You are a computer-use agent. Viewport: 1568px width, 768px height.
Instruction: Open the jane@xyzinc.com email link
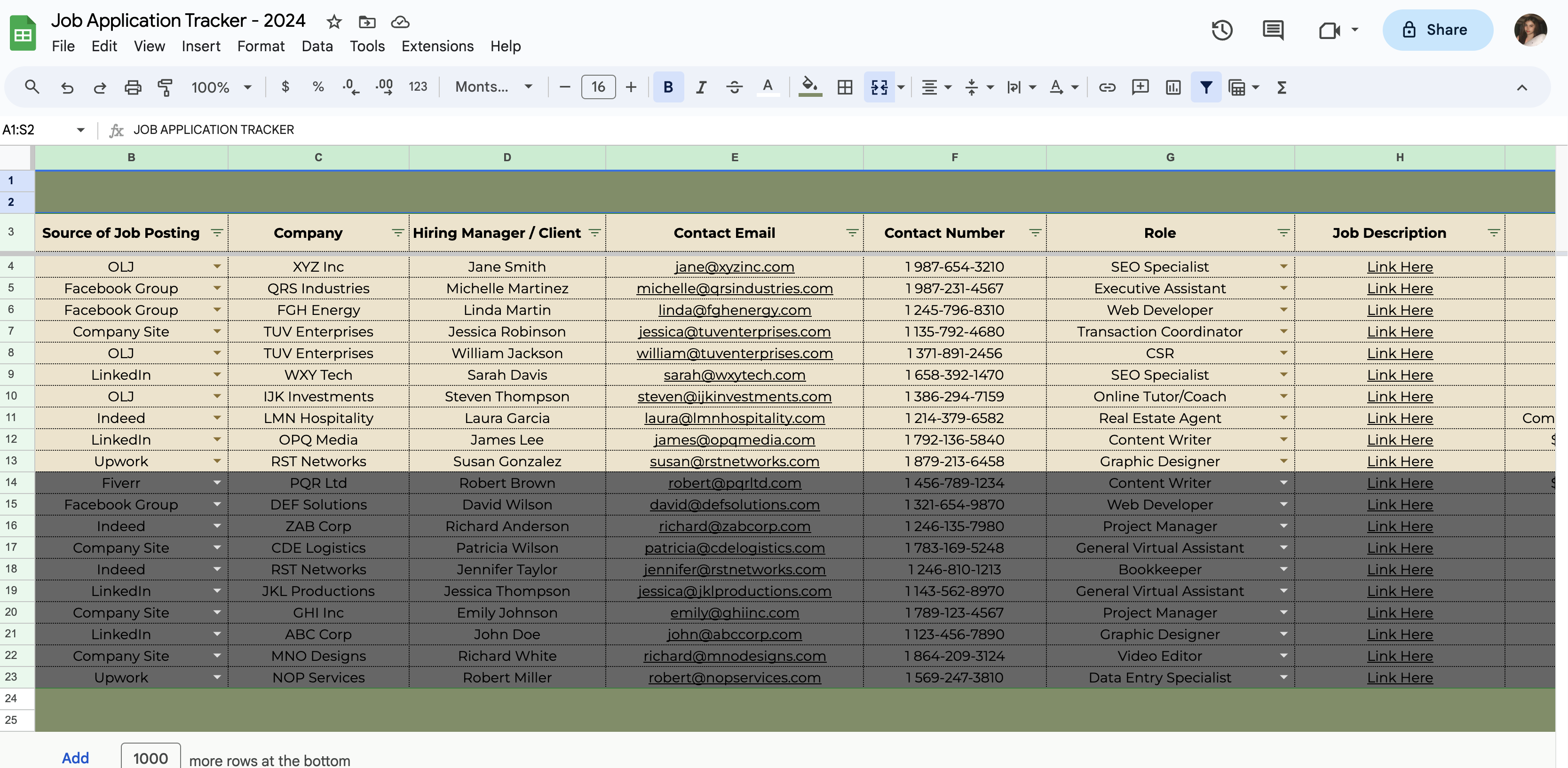pos(734,267)
